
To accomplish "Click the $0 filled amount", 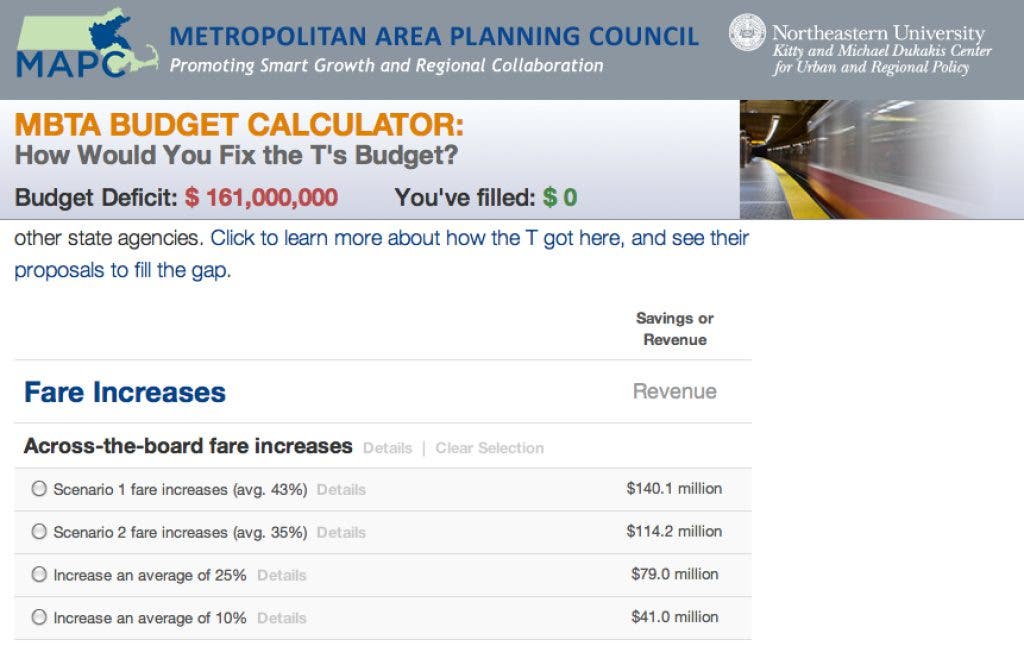I will 560,197.
